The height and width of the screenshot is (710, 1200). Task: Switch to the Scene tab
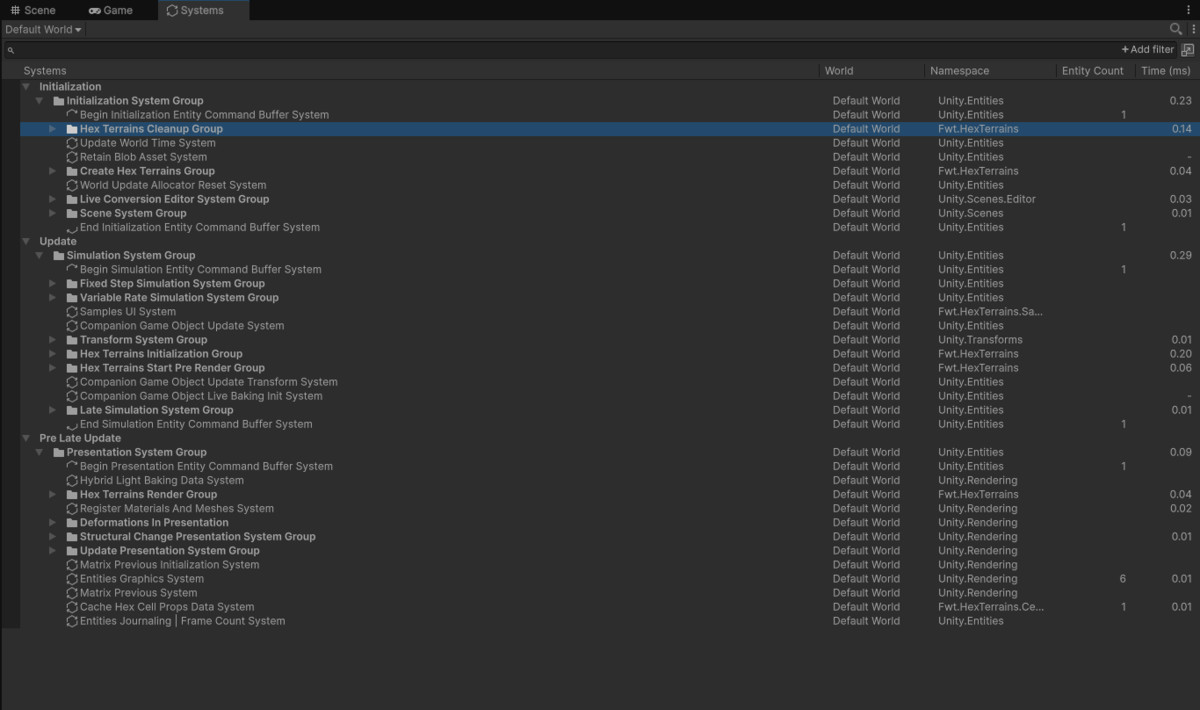33,10
